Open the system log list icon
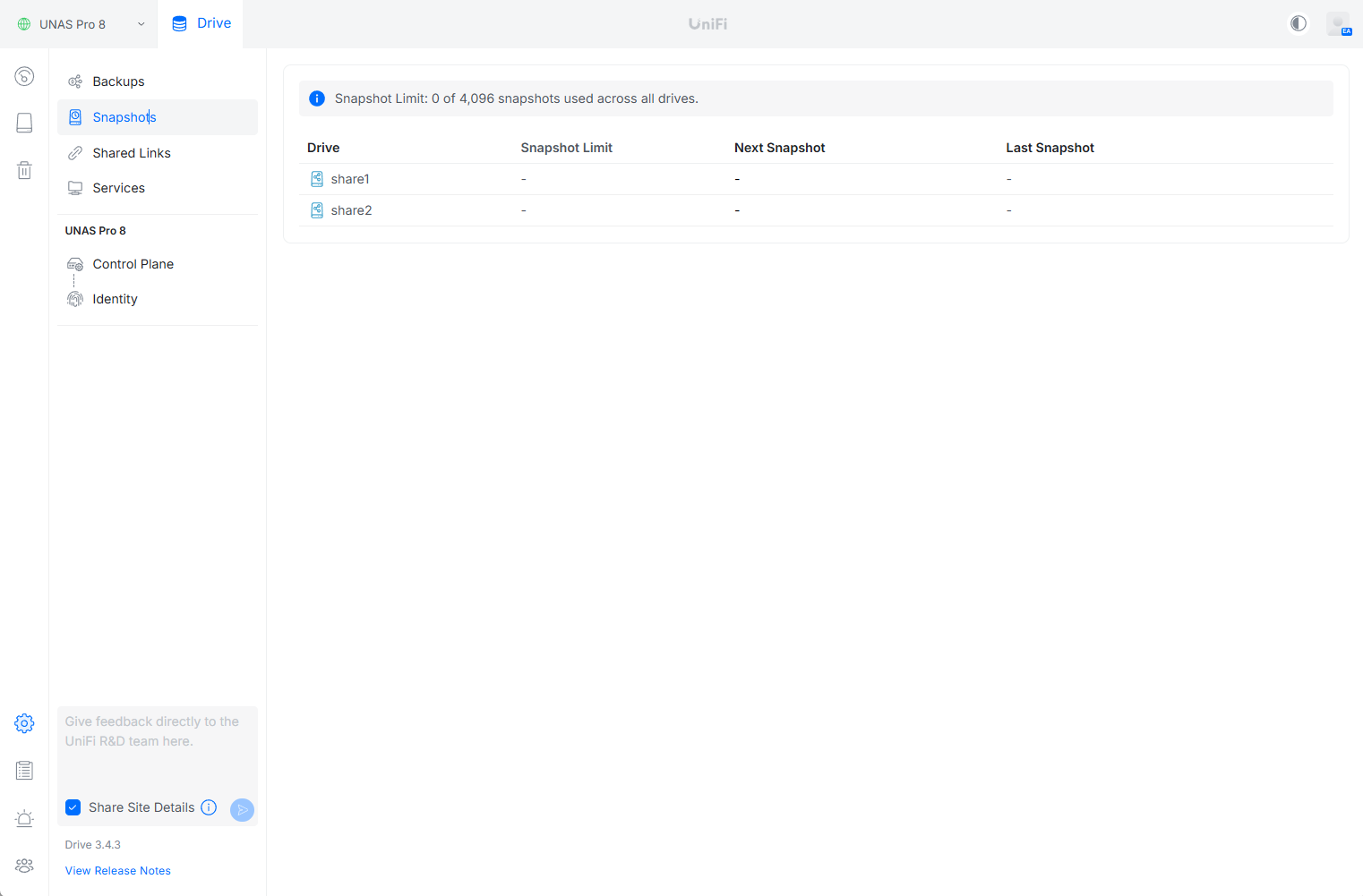1363x896 pixels. pos(24,771)
